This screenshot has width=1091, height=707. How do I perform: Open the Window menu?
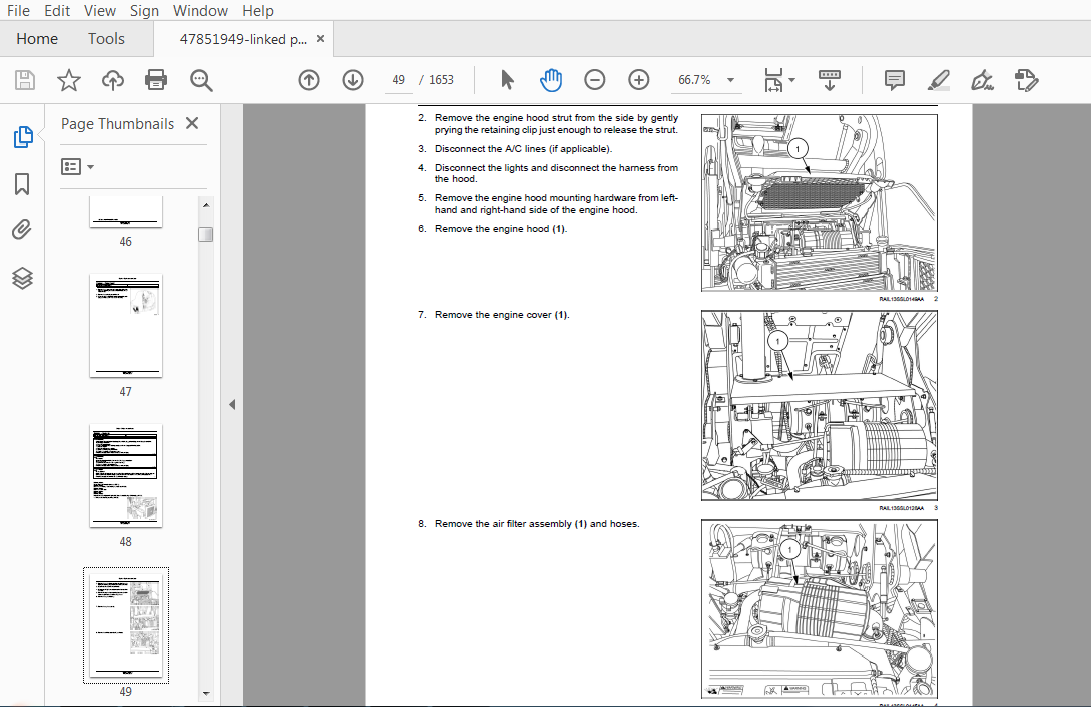pyautogui.click(x=200, y=10)
